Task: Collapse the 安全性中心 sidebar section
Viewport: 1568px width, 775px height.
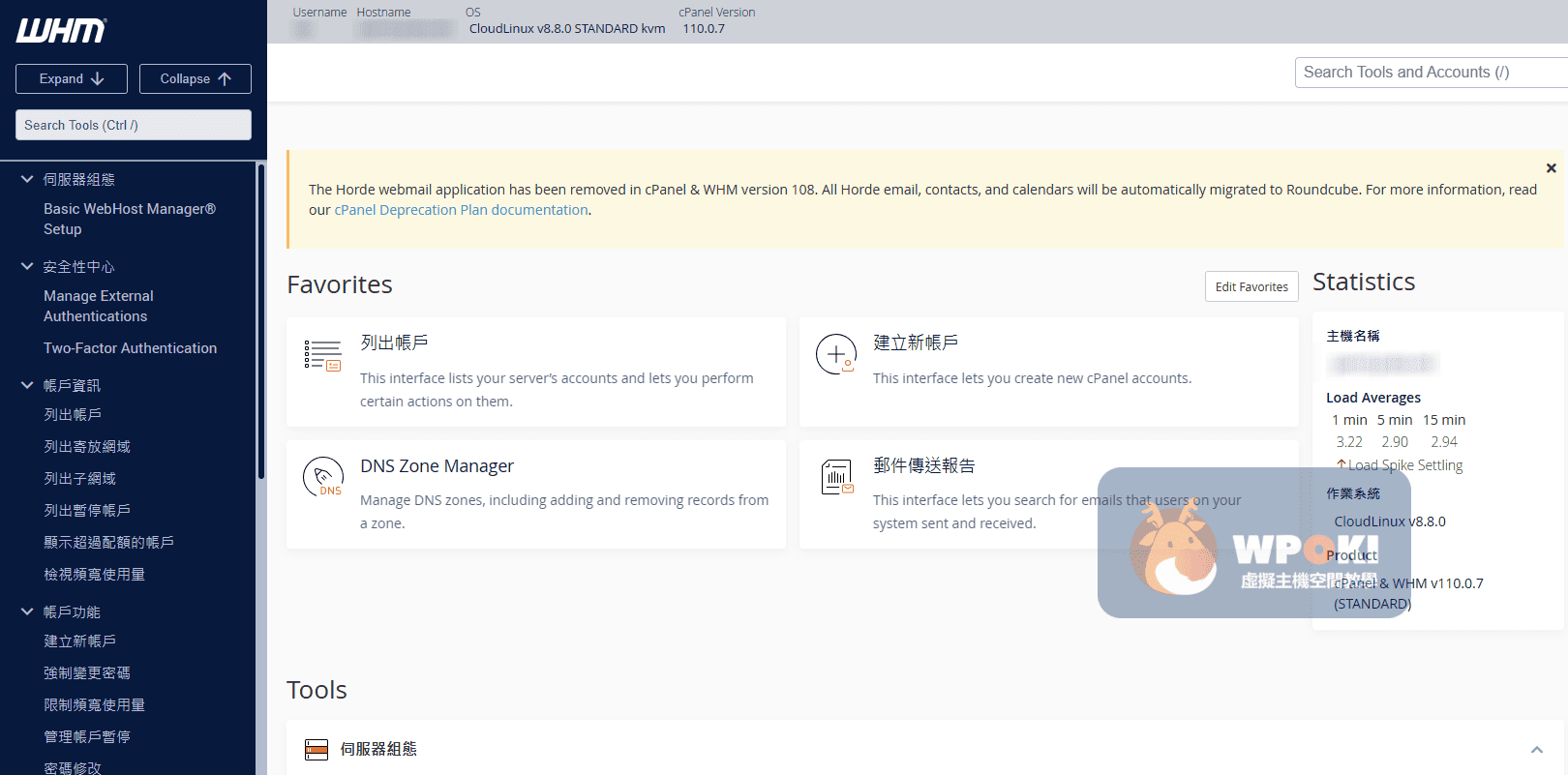Action: coord(27,266)
